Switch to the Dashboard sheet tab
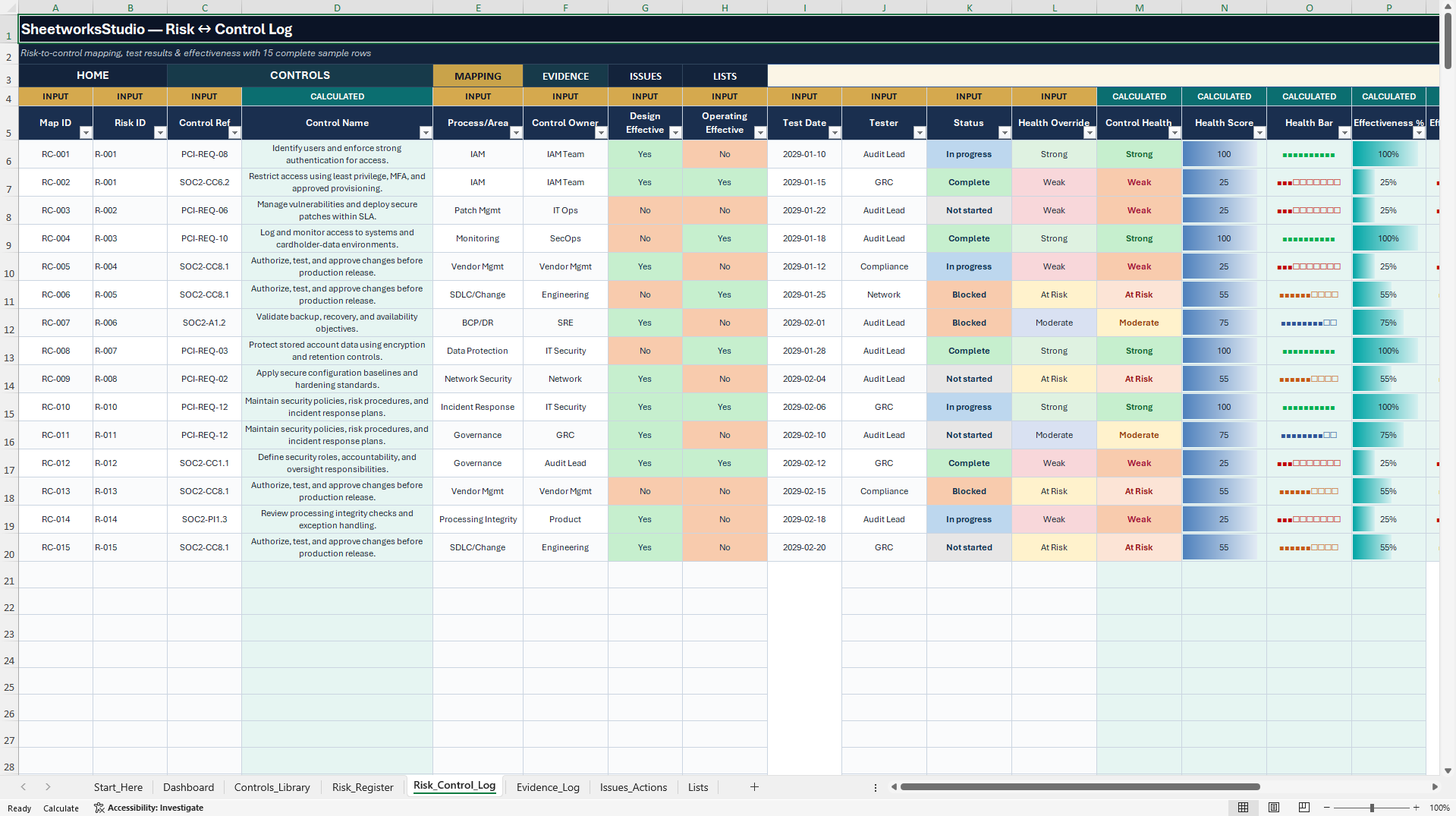The height and width of the screenshot is (816, 1456). pyautogui.click(x=188, y=787)
